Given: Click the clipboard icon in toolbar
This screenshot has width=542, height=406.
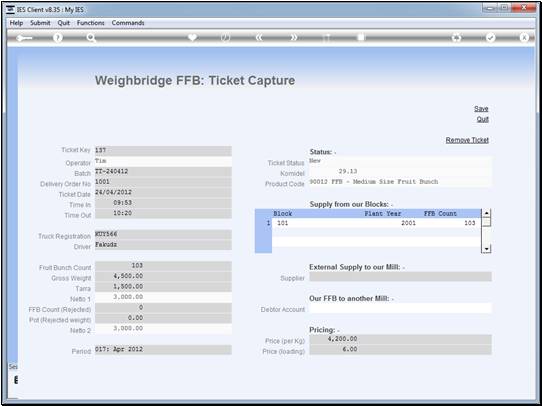Looking at the screenshot, I should (x=361, y=37).
